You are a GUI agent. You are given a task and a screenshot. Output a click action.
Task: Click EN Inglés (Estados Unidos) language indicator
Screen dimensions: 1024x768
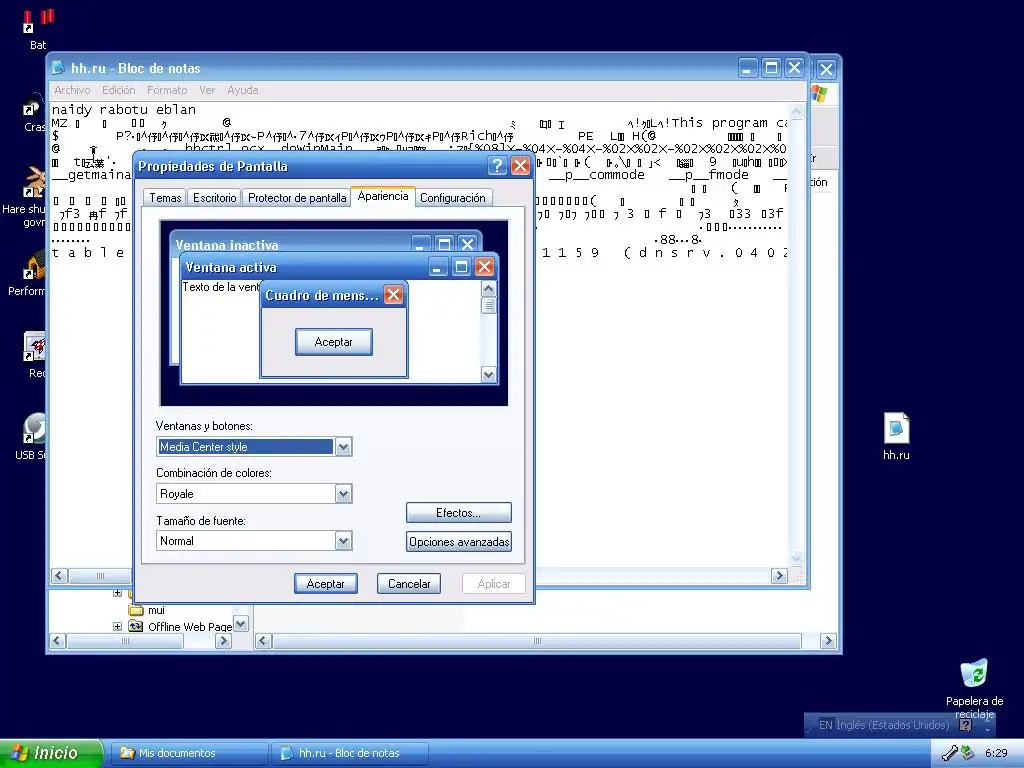[884, 725]
